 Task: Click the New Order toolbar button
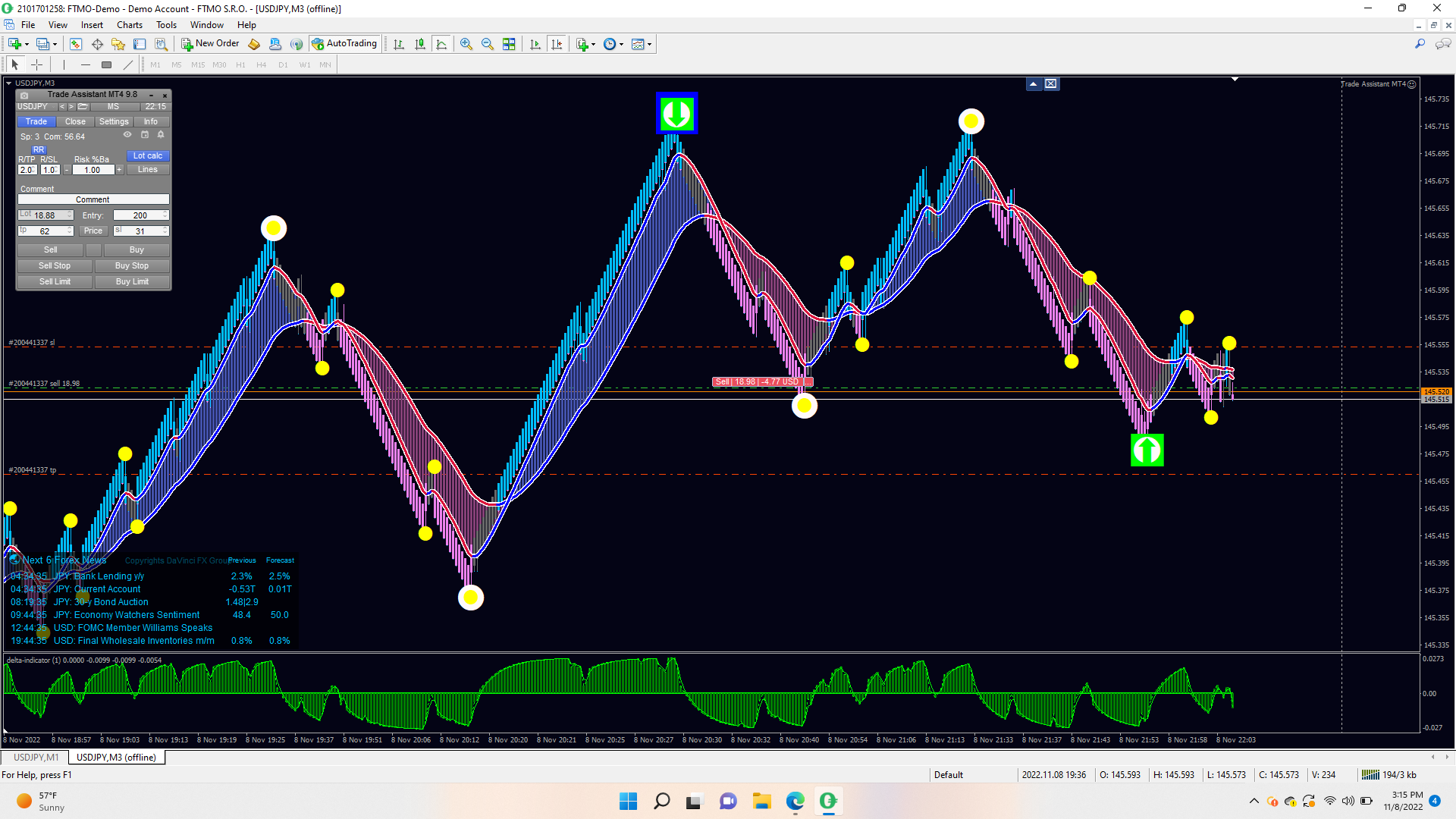click(210, 44)
